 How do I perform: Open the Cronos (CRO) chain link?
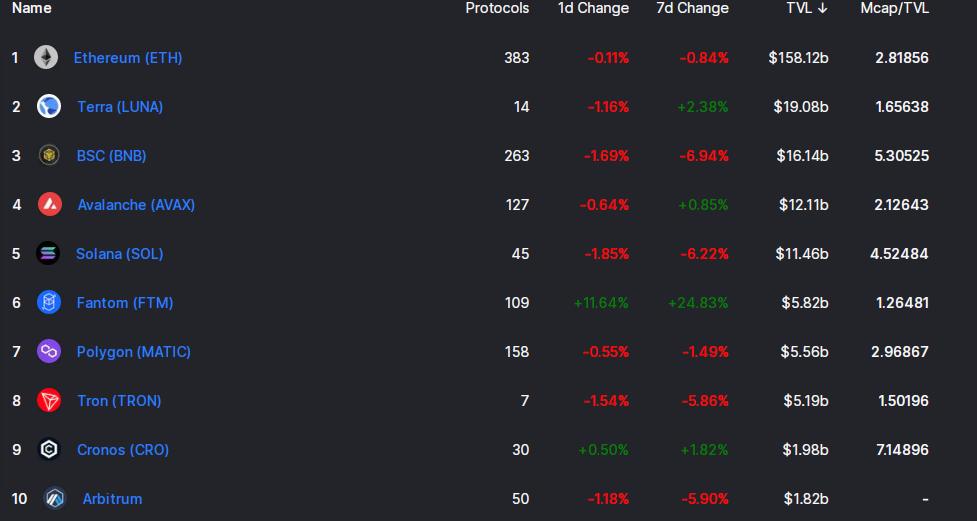[x=123, y=450]
